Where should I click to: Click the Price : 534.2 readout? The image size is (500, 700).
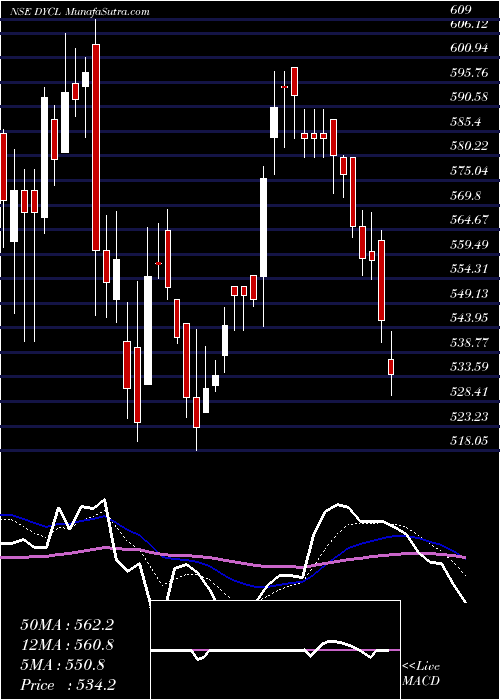(67, 685)
